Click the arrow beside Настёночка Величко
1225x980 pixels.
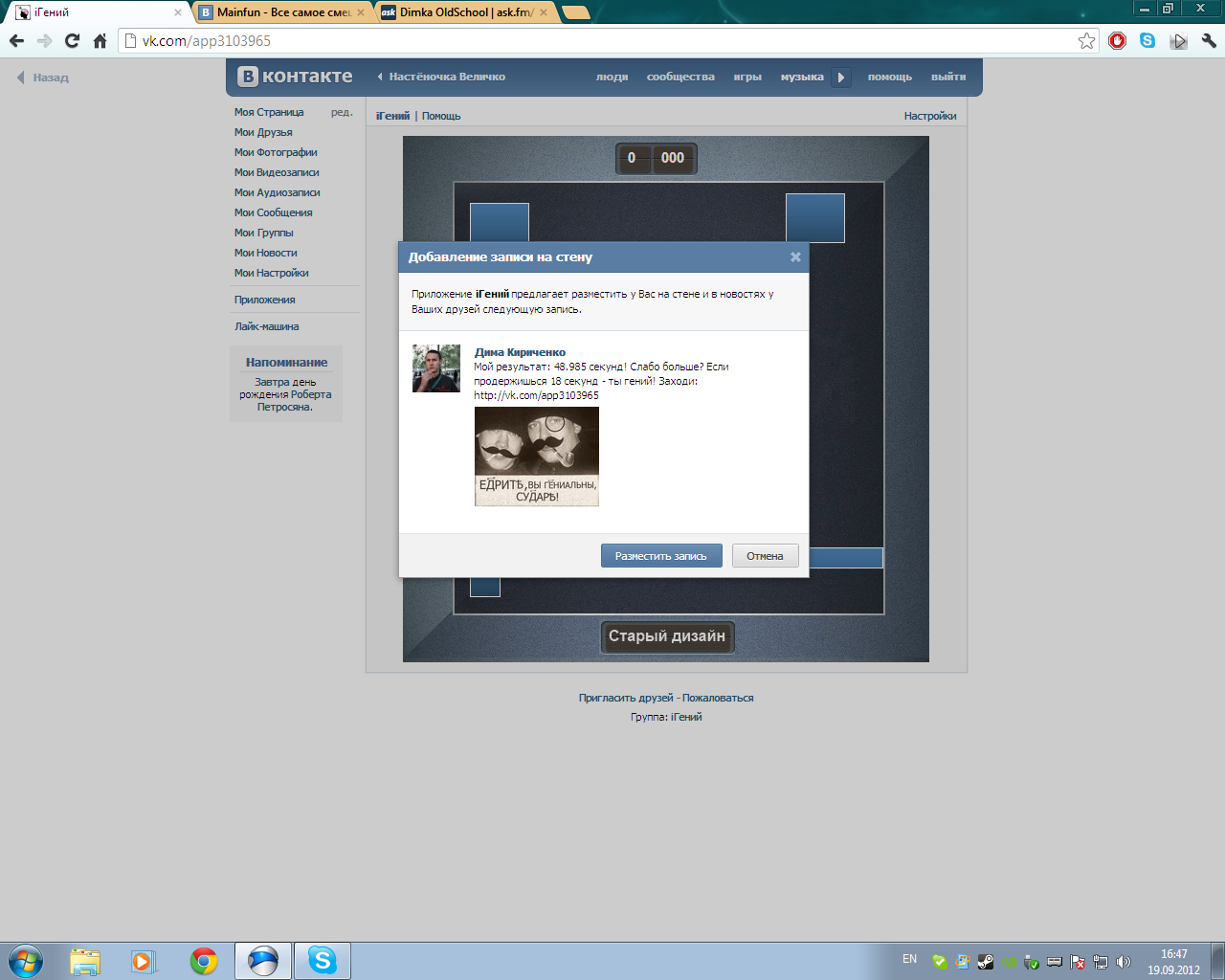tap(380, 77)
